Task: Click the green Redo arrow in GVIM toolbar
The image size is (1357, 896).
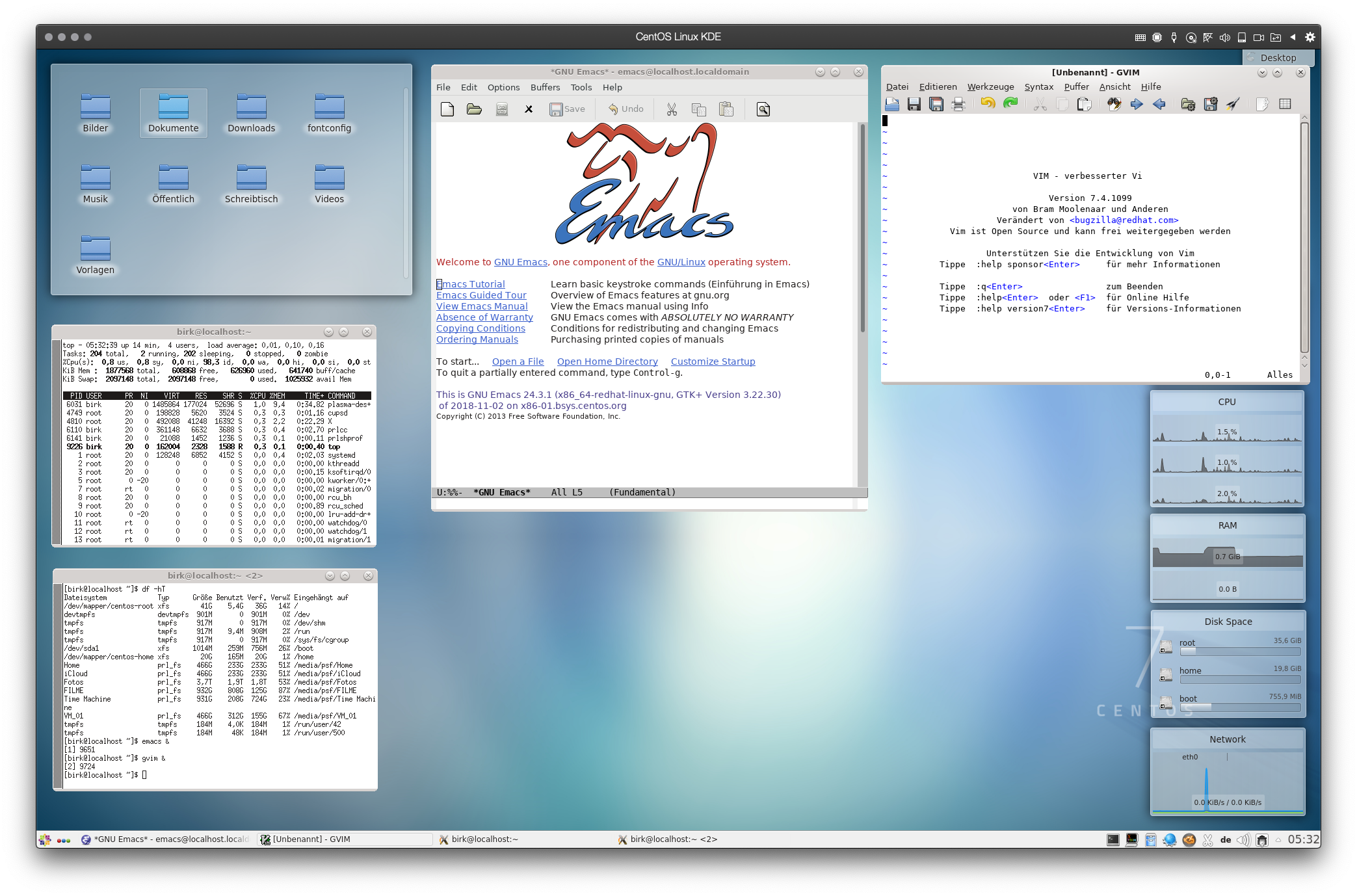Action: pyautogui.click(x=1010, y=103)
